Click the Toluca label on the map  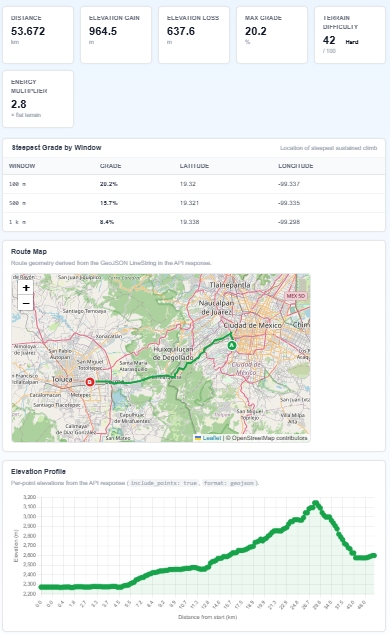(62, 379)
